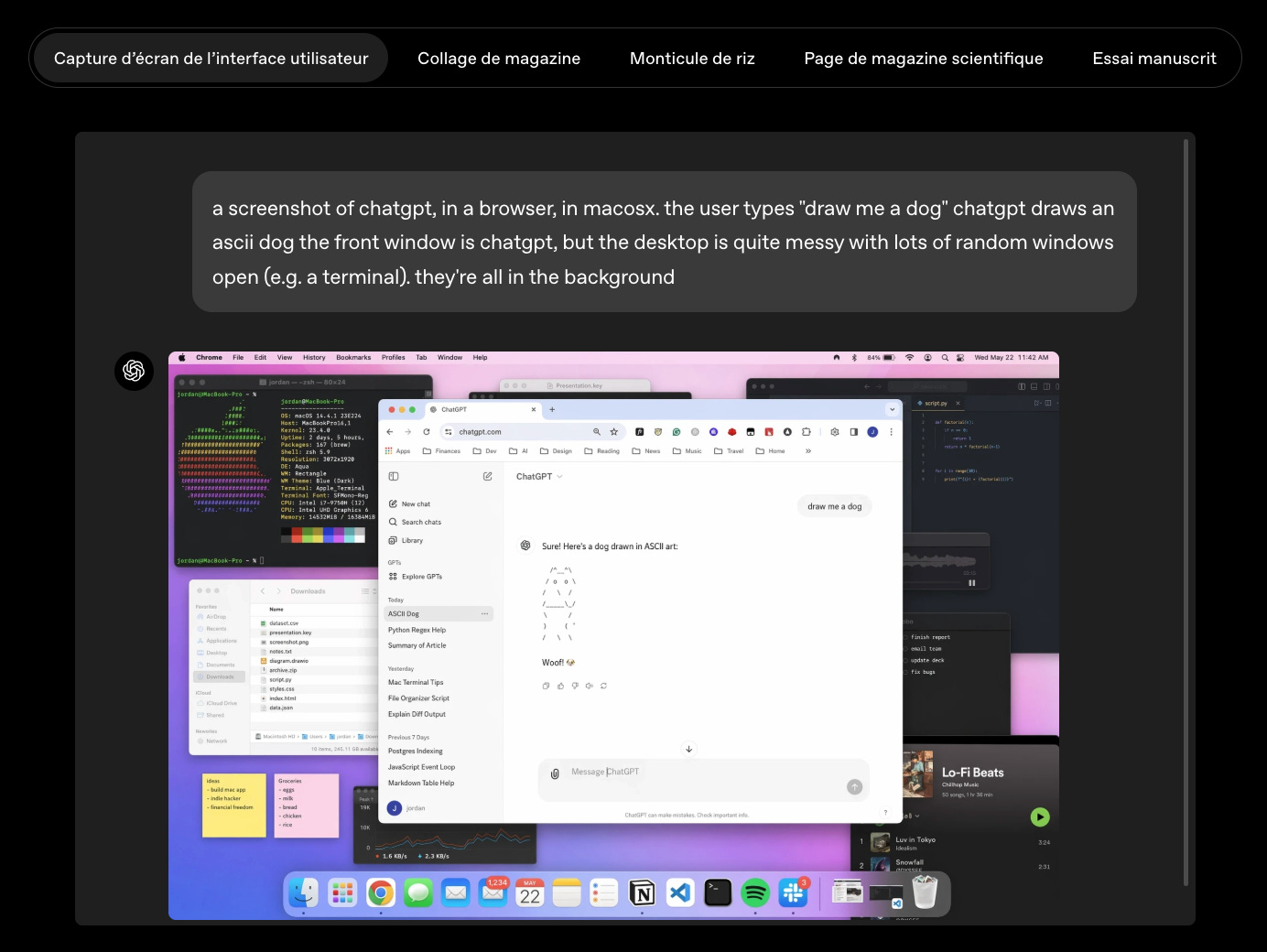Check off 'update deck' in the to-do window
1267x952 pixels.
click(905, 661)
